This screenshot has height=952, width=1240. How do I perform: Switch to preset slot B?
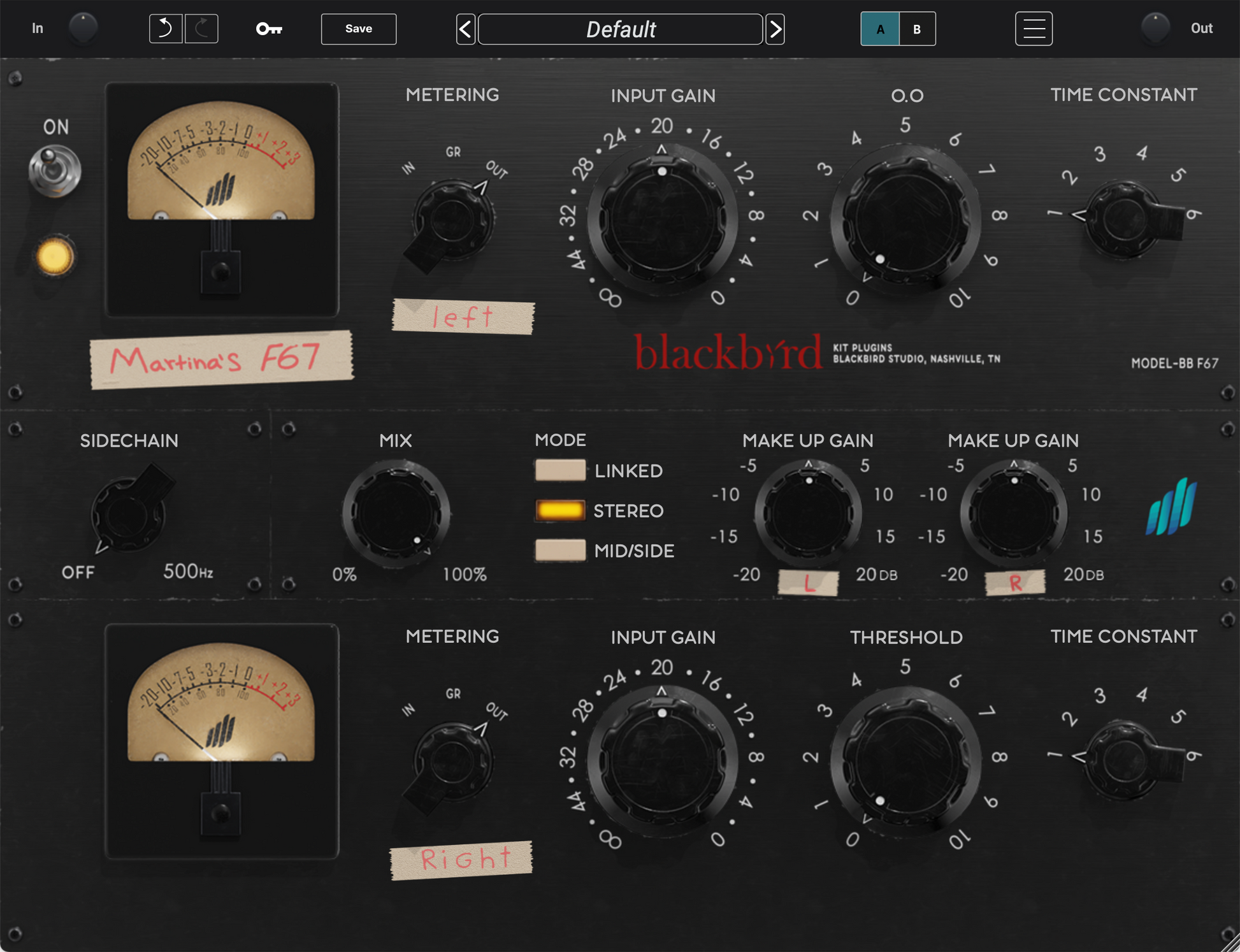(916, 29)
